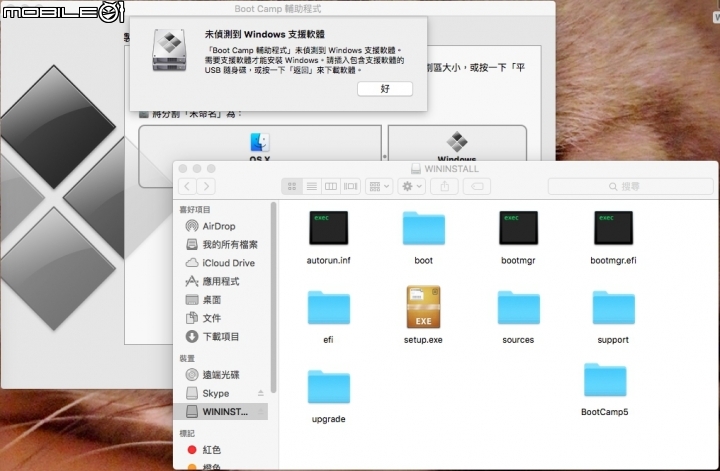720x471 pixels.
Task: Select the sources folder
Action: click(518, 307)
